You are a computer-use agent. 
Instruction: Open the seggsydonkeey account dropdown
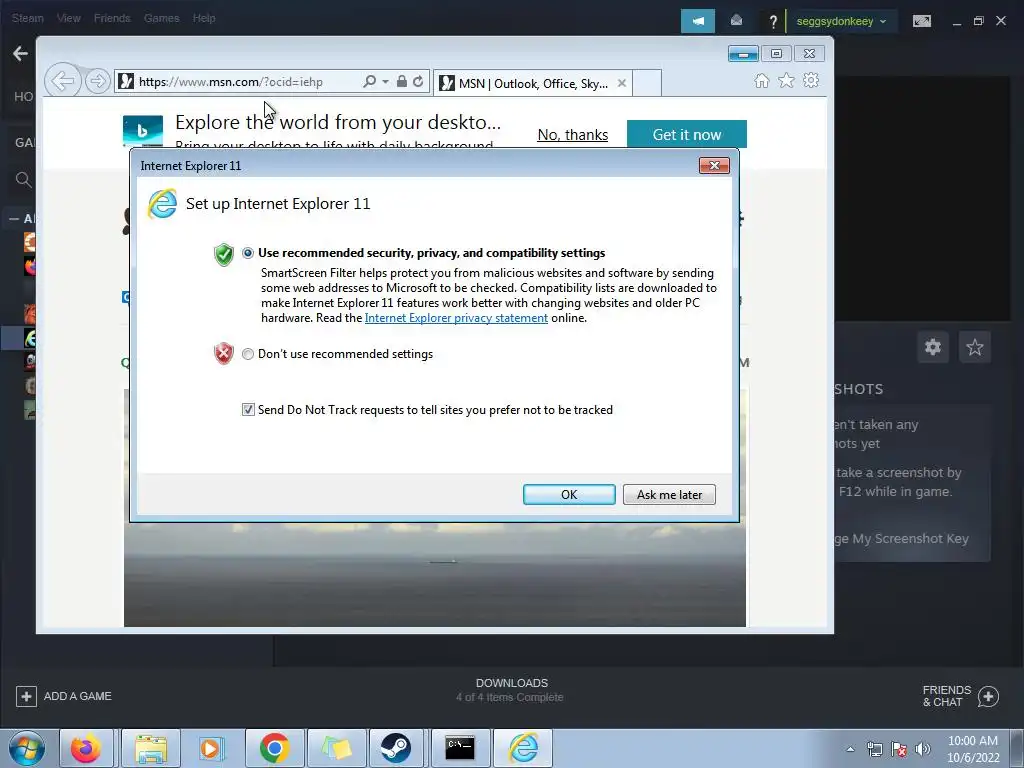coord(841,22)
